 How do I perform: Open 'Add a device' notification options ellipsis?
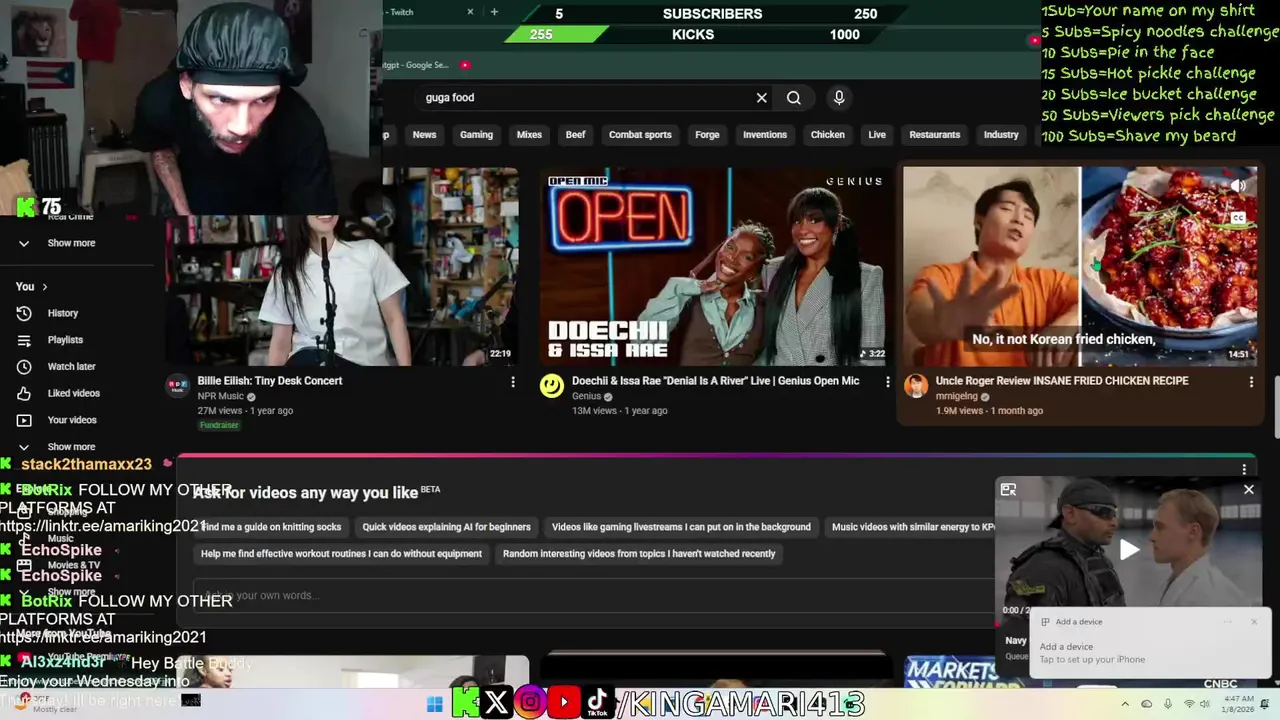point(1228,622)
